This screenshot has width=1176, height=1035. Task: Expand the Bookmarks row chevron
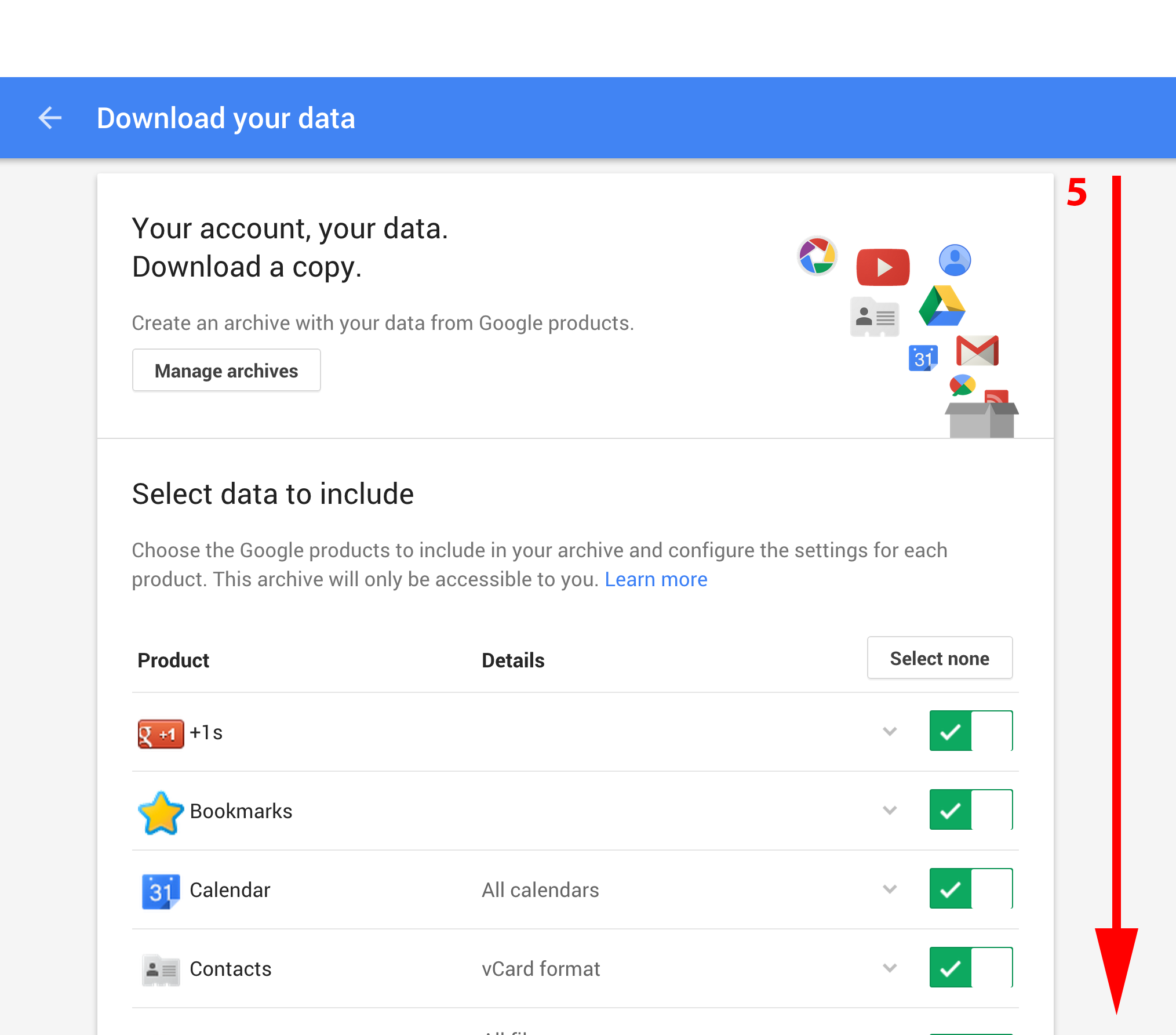[x=890, y=810]
